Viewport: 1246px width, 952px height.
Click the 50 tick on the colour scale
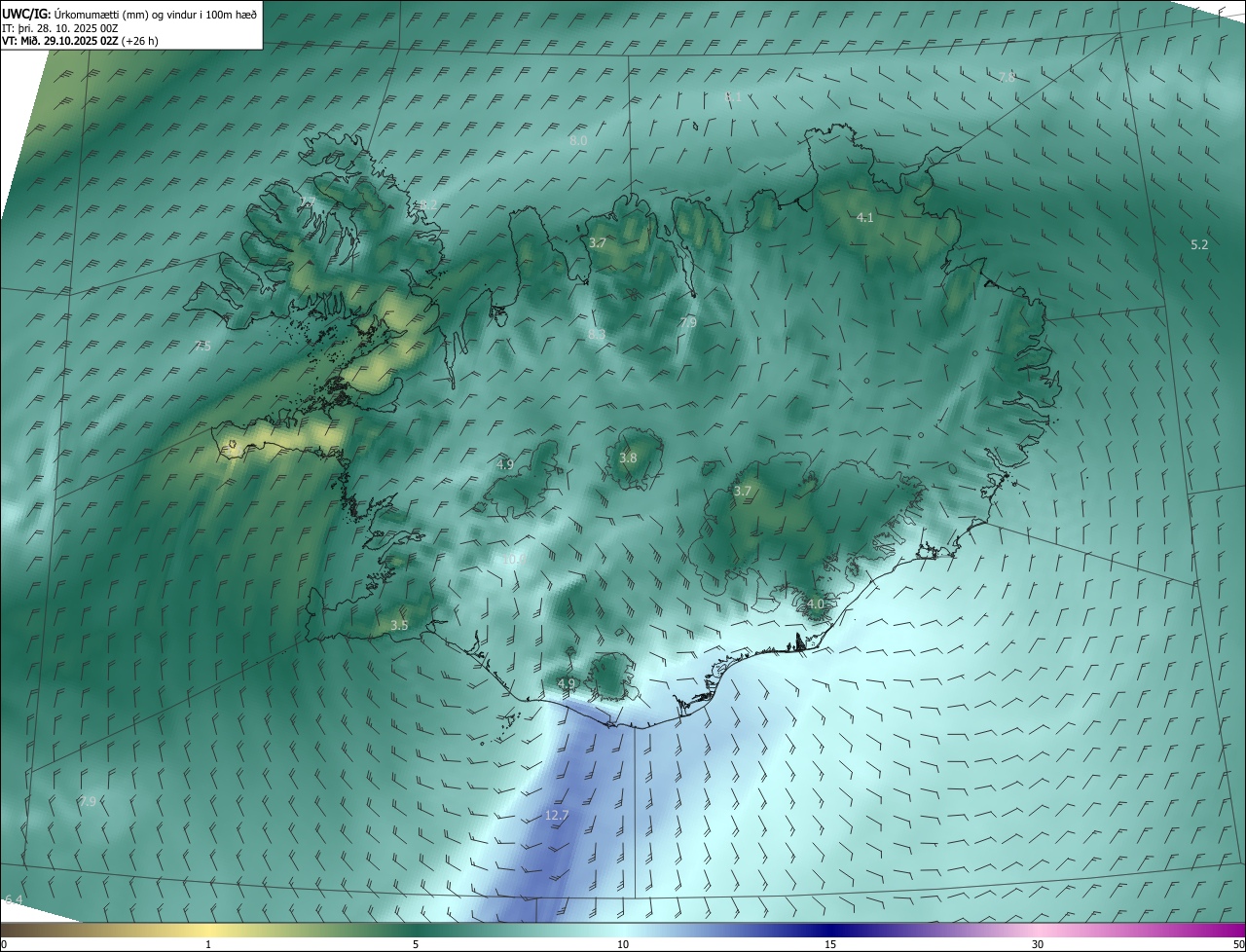(x=1238, y=944)
